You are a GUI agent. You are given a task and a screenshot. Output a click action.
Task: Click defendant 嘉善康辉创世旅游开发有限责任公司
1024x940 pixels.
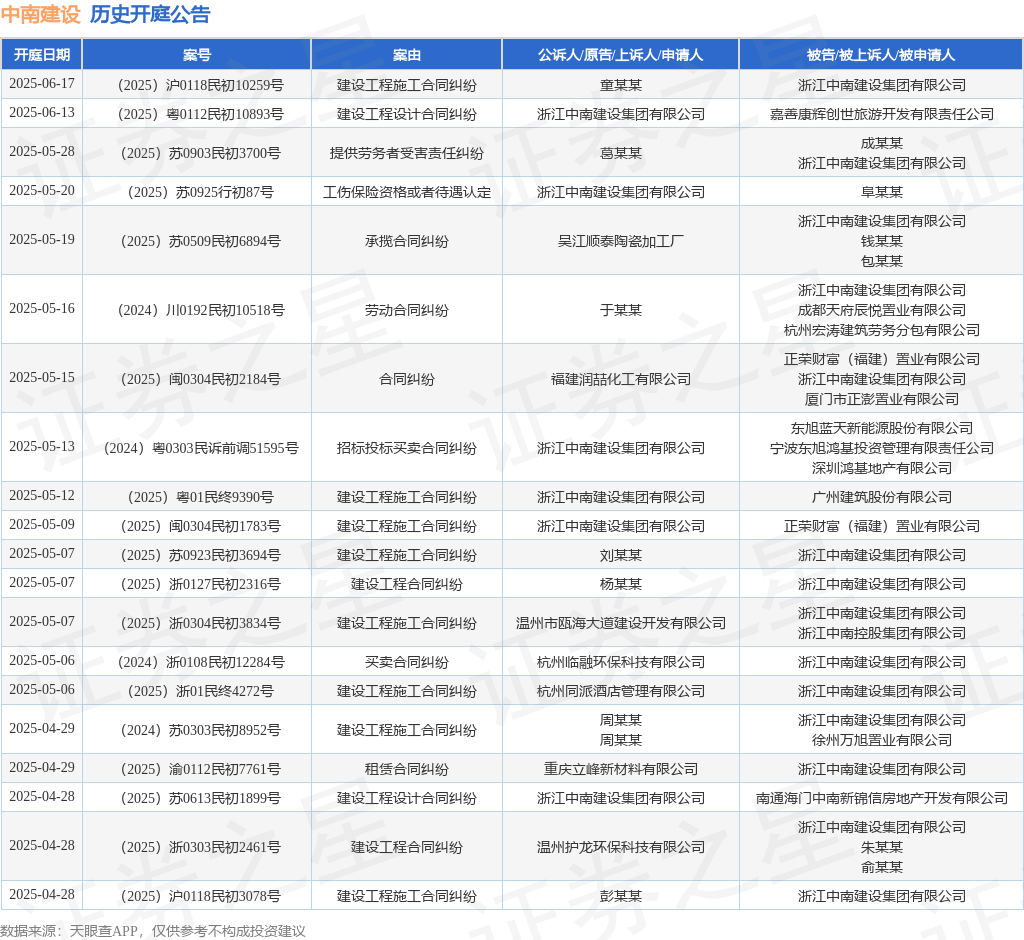[x=882, y=114]
